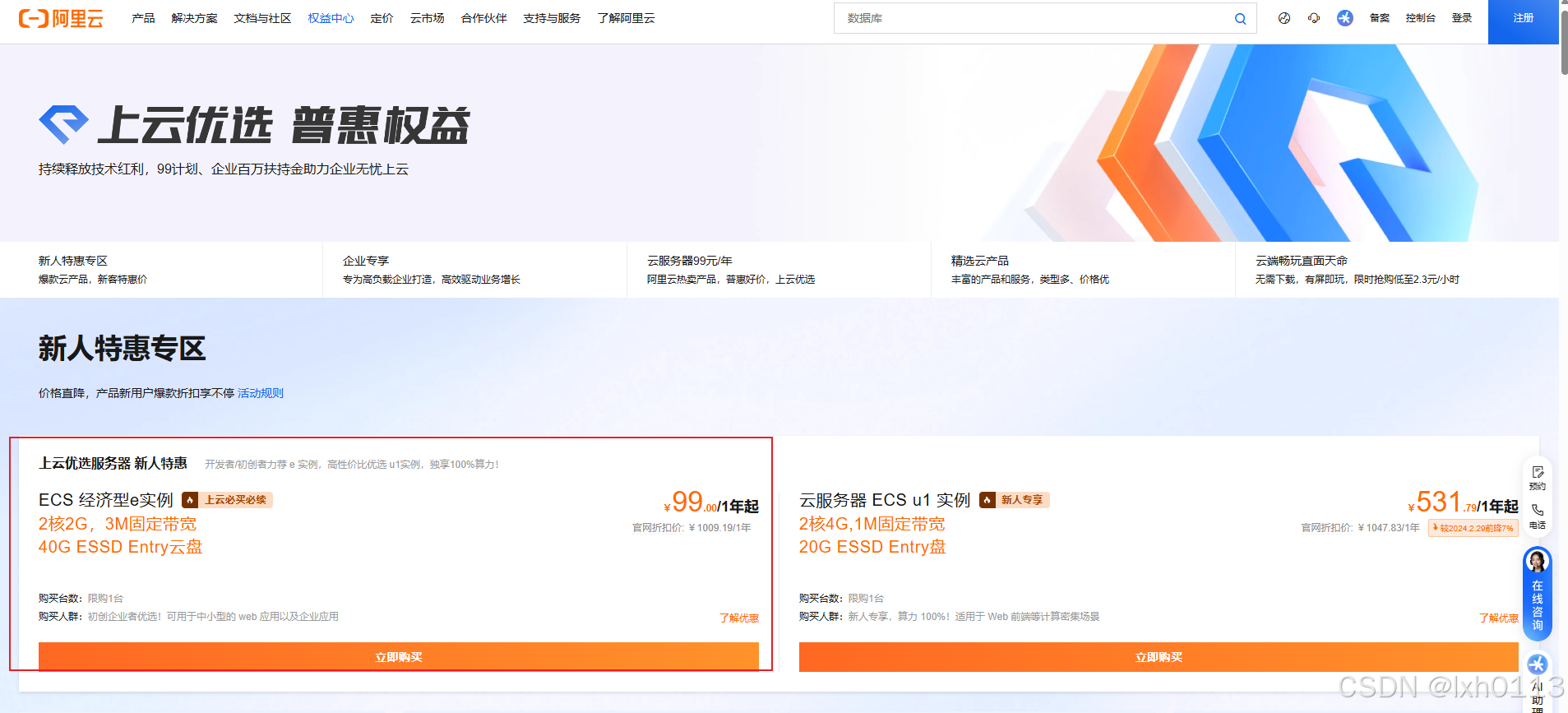Screen dimensions: 1568x713
Task: Click the blue 注册 register button
Action: pyautogui.click(x=1524, y=21)
